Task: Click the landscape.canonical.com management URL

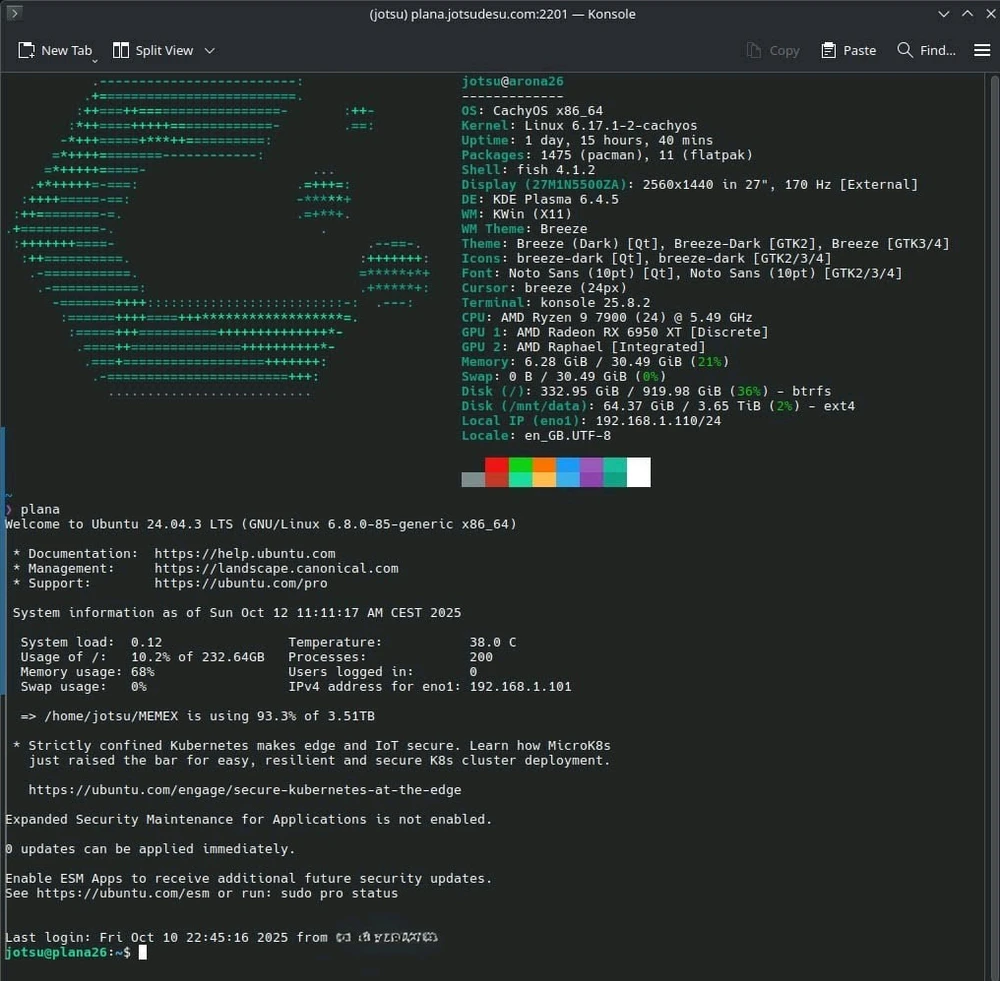Action: 276,568
